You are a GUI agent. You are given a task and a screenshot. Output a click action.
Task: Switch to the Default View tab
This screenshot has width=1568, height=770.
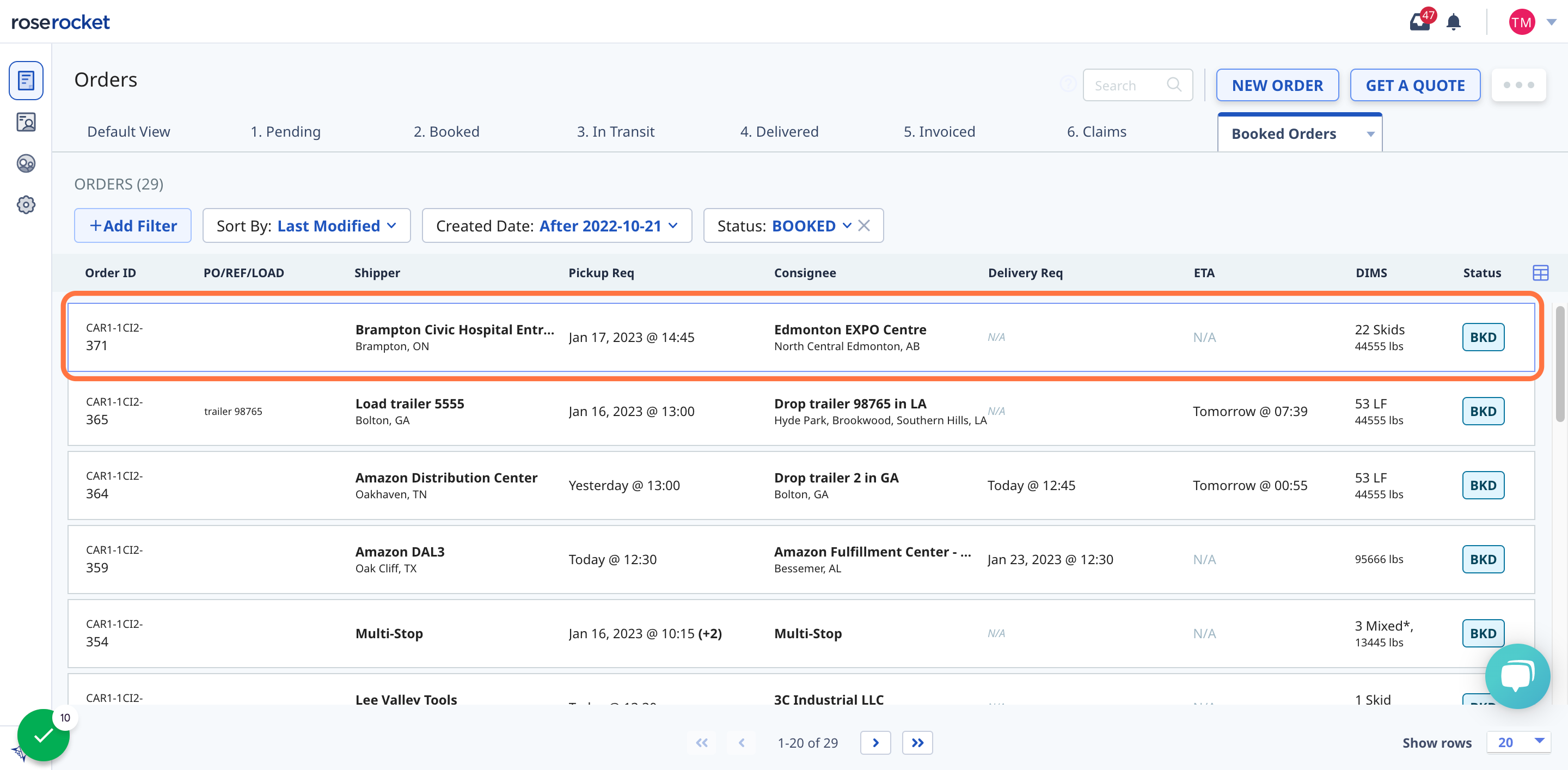tap(128, 131)
